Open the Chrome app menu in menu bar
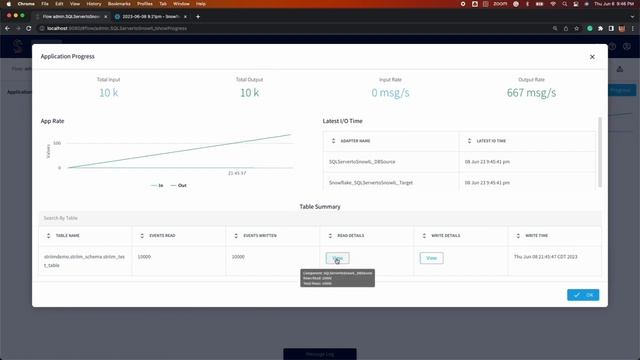 click(26, 4)
